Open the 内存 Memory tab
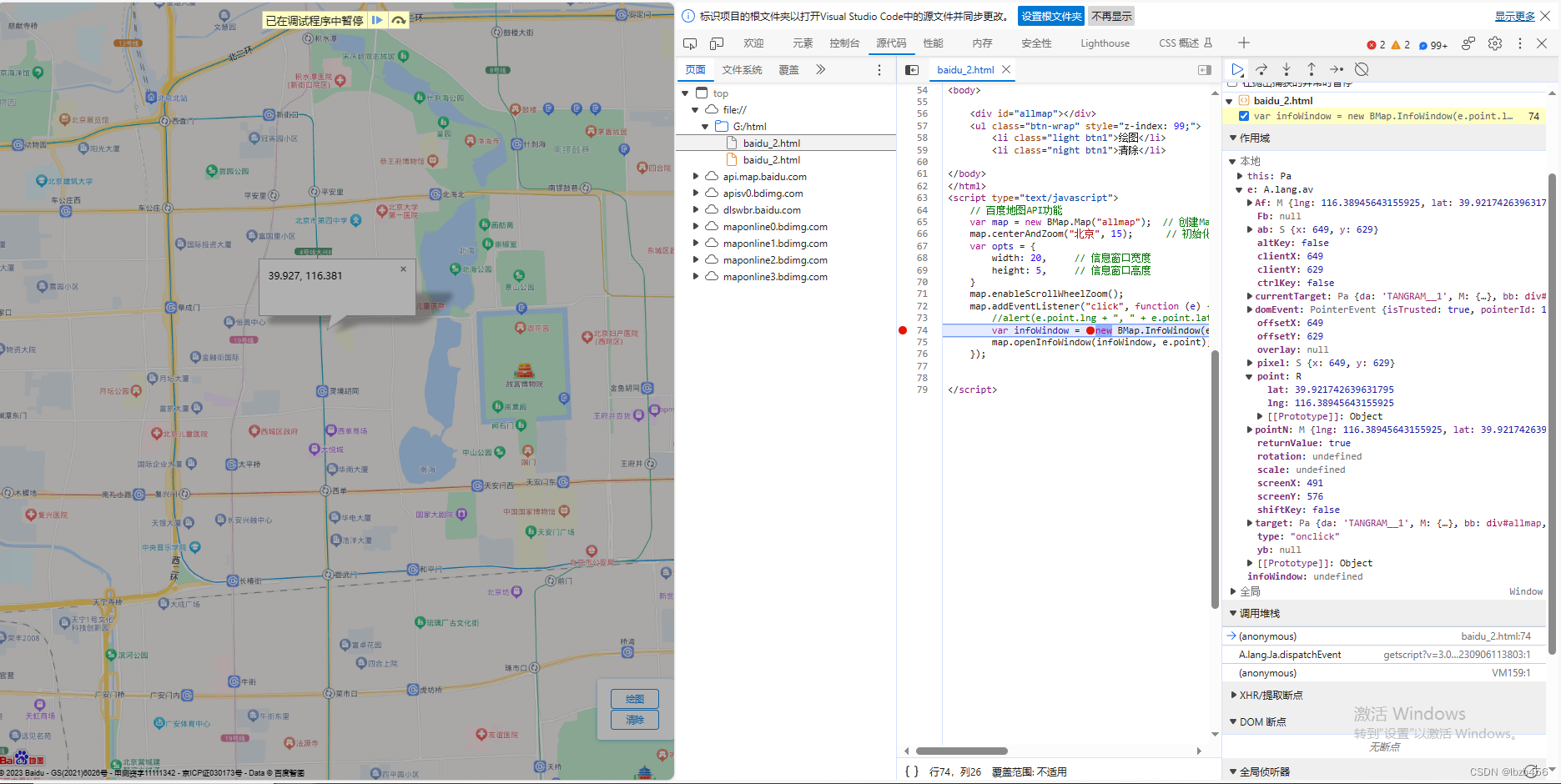 (982, 43)
